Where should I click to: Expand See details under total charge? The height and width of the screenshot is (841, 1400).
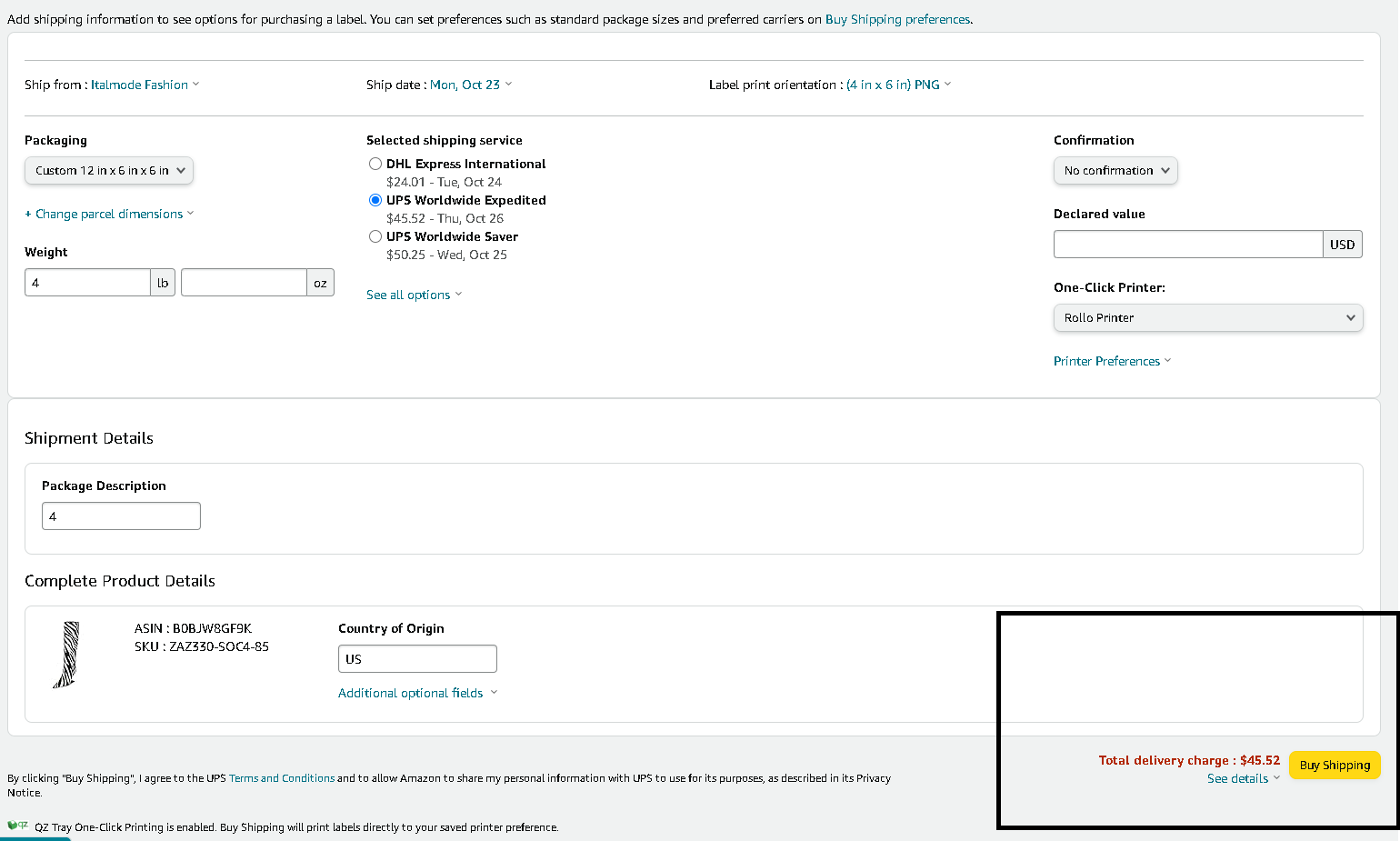[1243, 778]
